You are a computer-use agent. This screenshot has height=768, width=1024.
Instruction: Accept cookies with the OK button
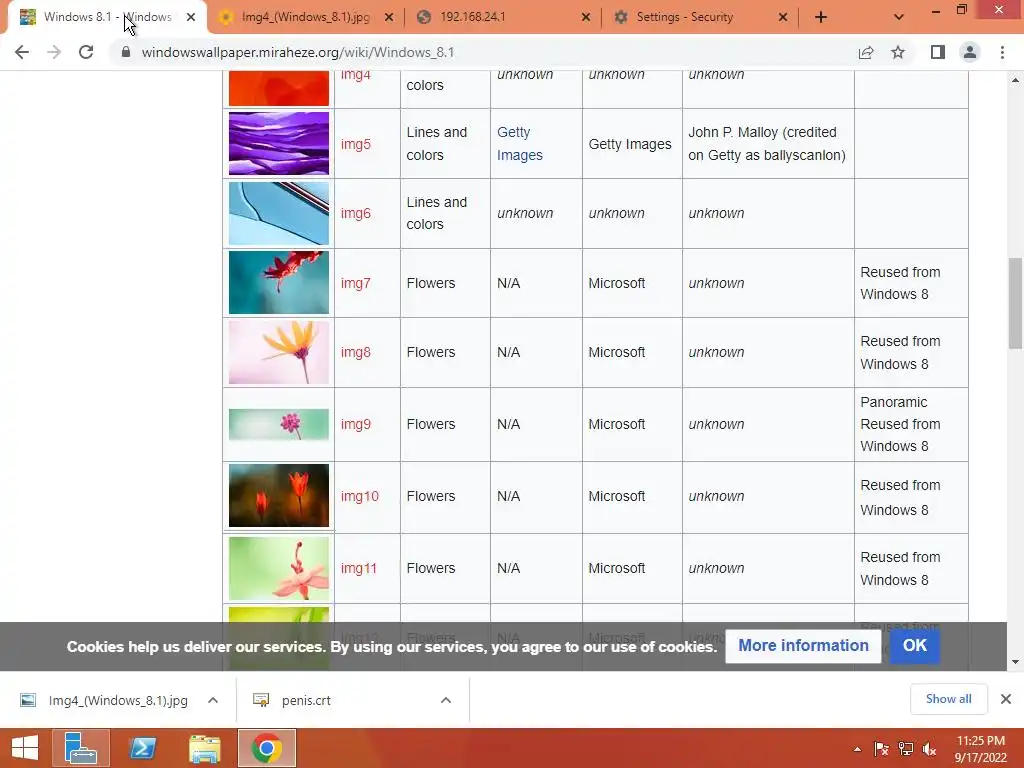[x=914, y=646]
